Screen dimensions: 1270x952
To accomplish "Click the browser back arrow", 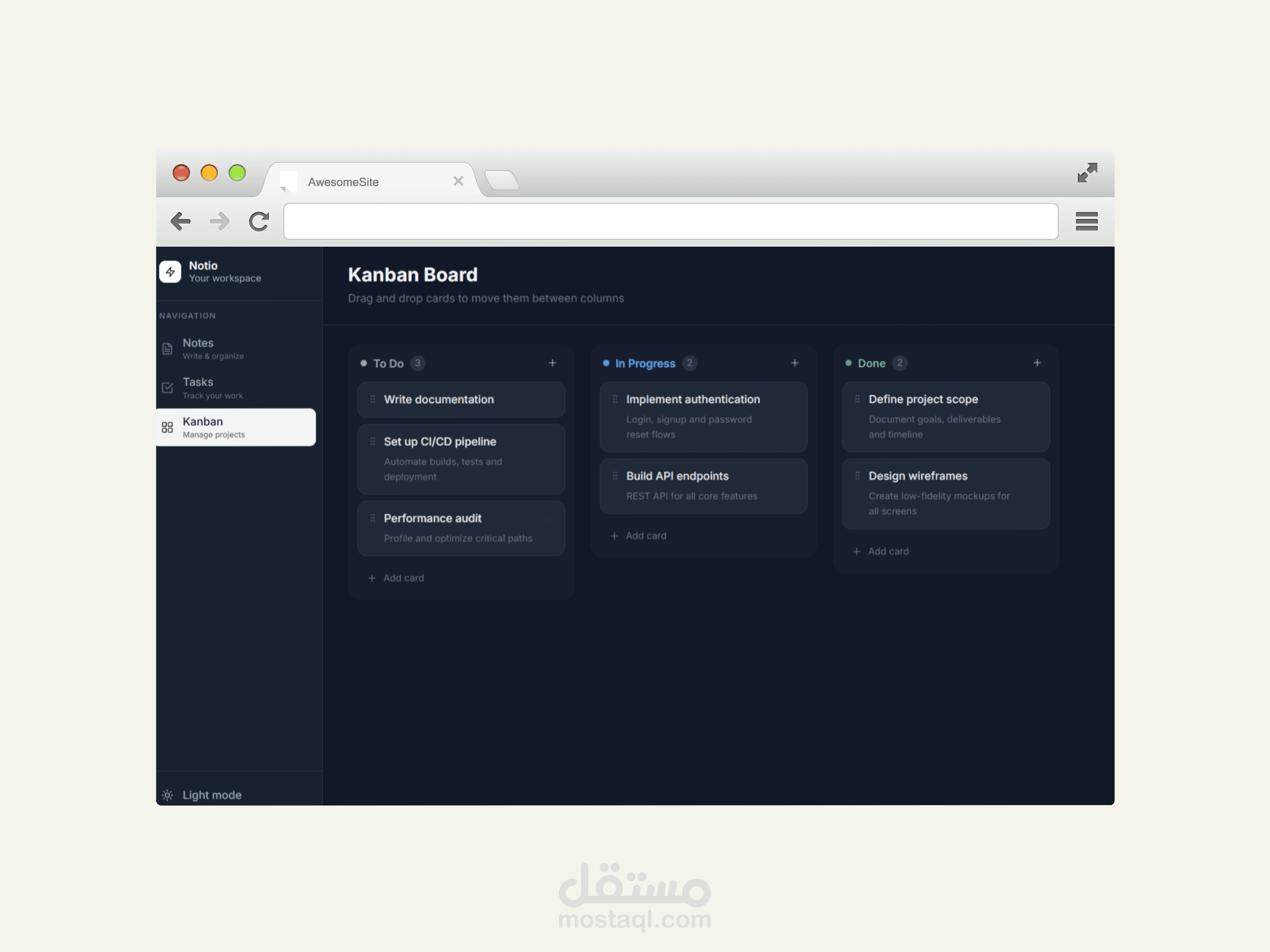I will click(180, 222).
